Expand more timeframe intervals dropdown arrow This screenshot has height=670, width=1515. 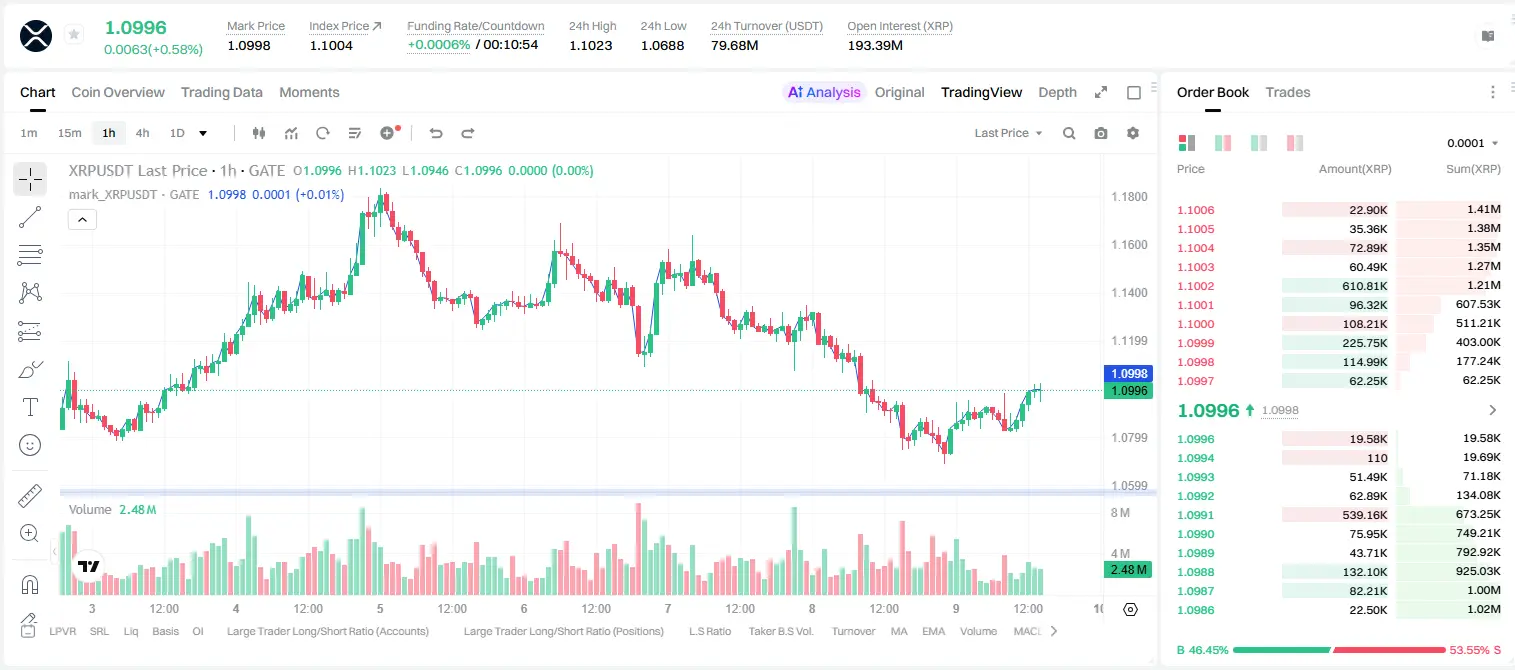(203, 133)
